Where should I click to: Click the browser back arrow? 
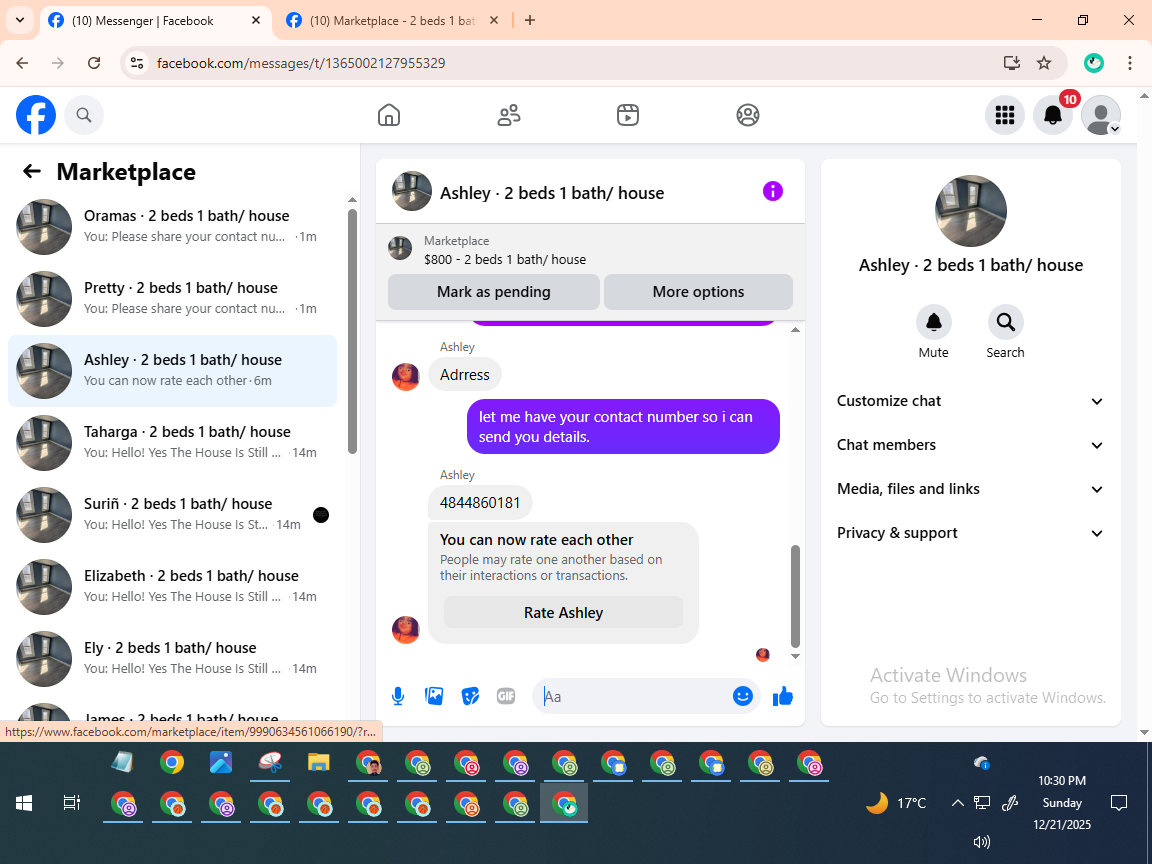coord(22,63)
